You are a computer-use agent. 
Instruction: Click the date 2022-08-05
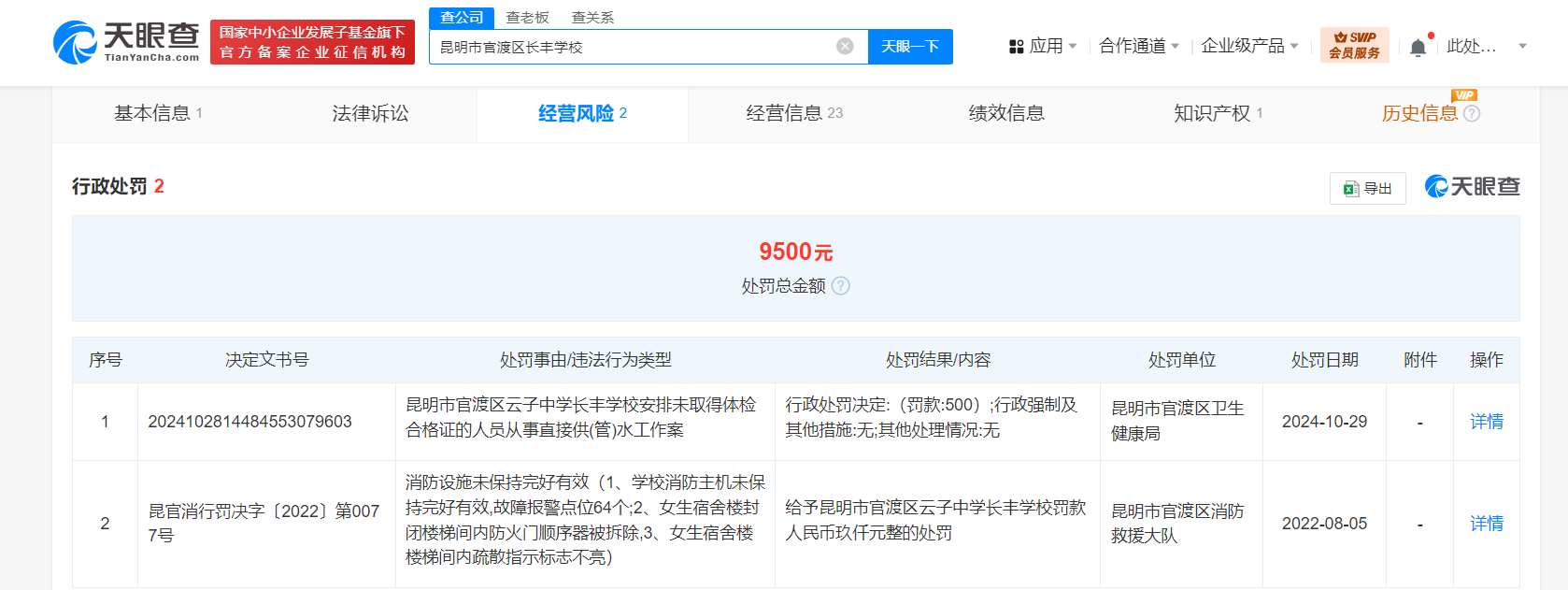(x=1324, y=524)
